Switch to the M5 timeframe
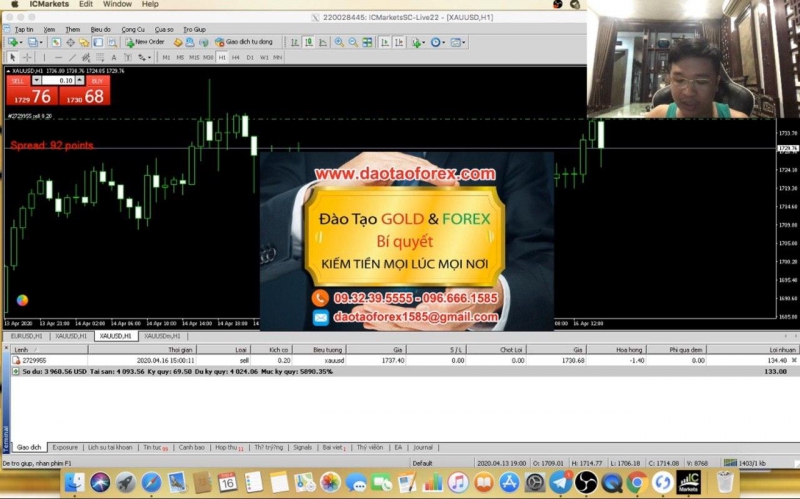 [180, 58]
